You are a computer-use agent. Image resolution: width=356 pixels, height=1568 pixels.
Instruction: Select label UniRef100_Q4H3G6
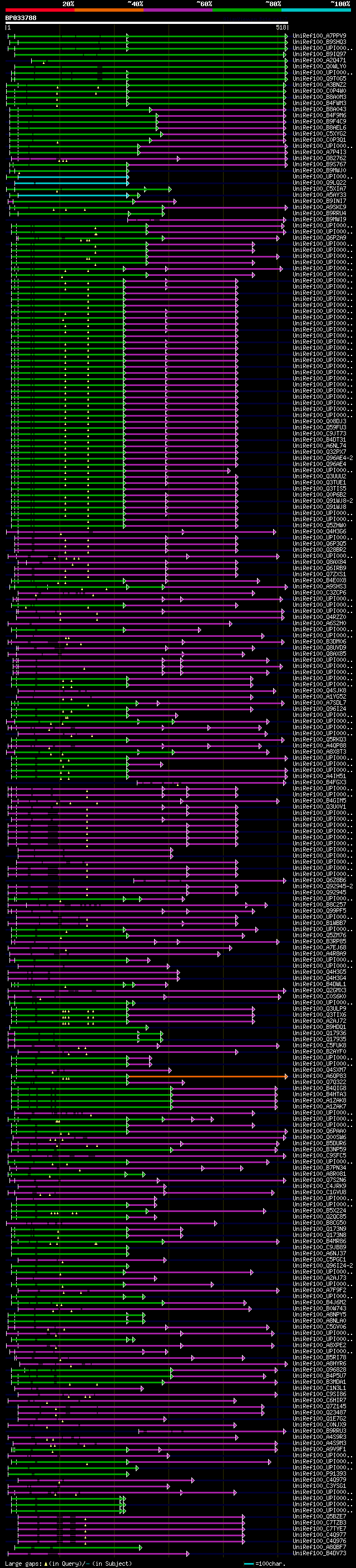point(319,531)
